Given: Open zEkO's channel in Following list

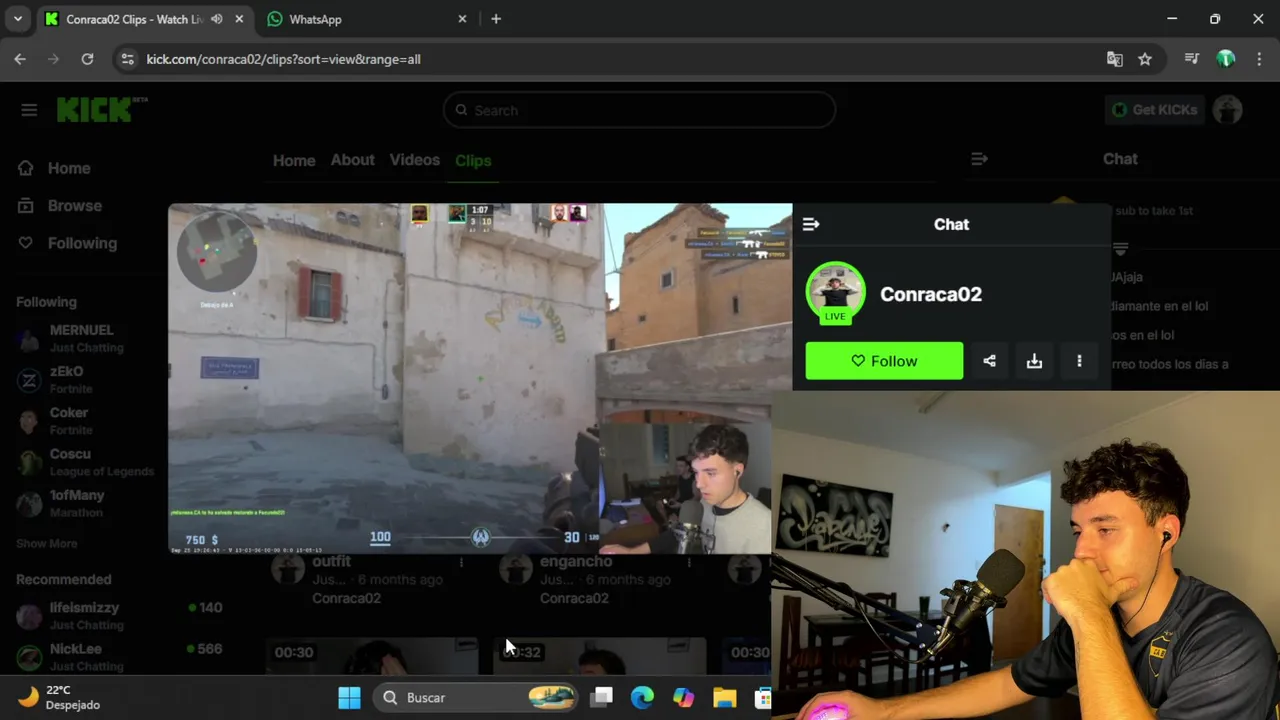Looking at the screenshot, I should tap(85, 379).
